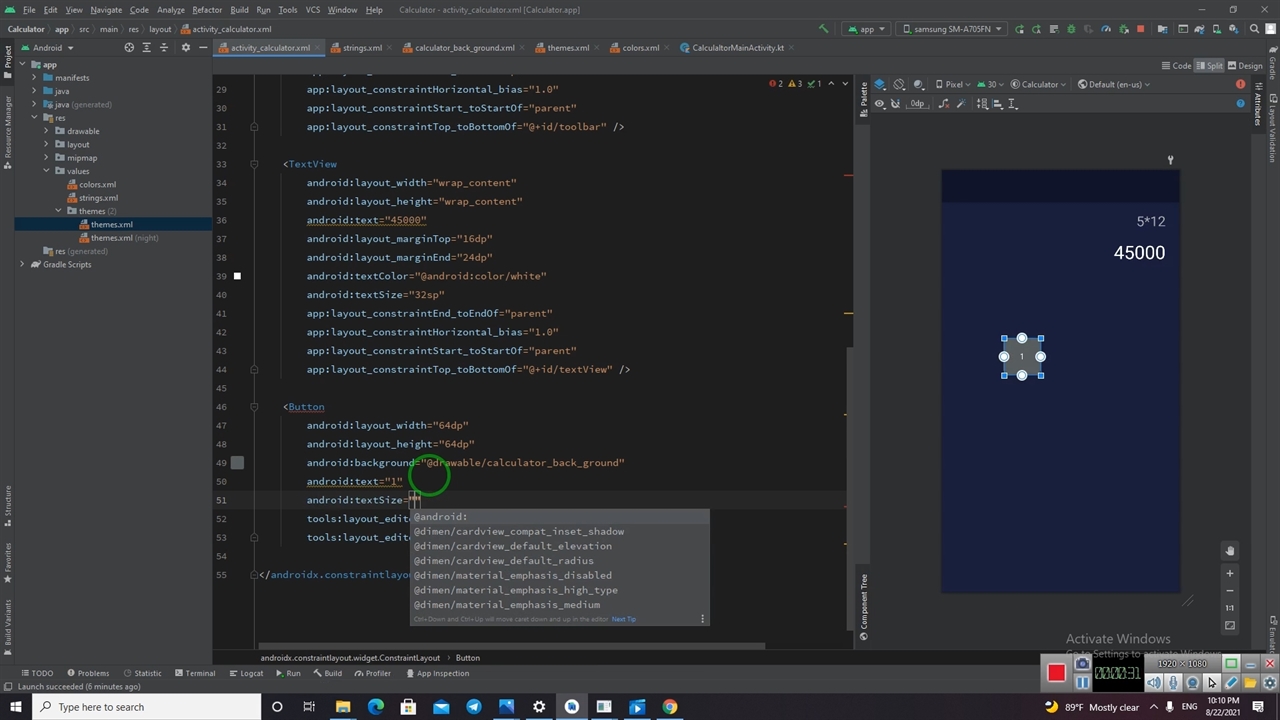Viewport: 1280px width, 720px height.
Task: Open the samsung SM-A705FN device dropdown
Action: pos(951,29)
